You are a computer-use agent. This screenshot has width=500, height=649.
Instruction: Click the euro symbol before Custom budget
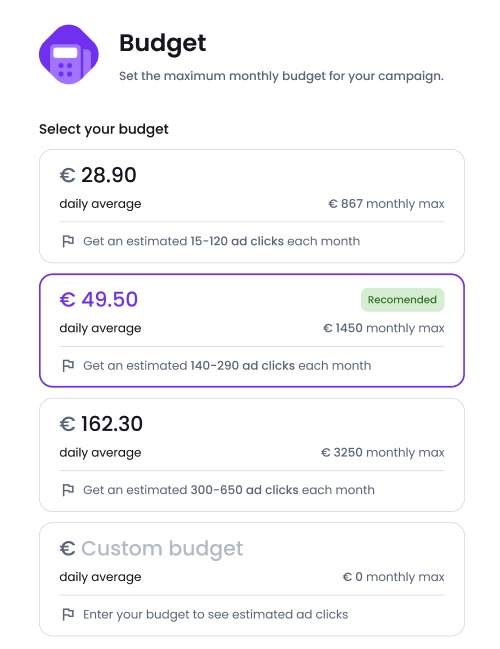(67, 548)
